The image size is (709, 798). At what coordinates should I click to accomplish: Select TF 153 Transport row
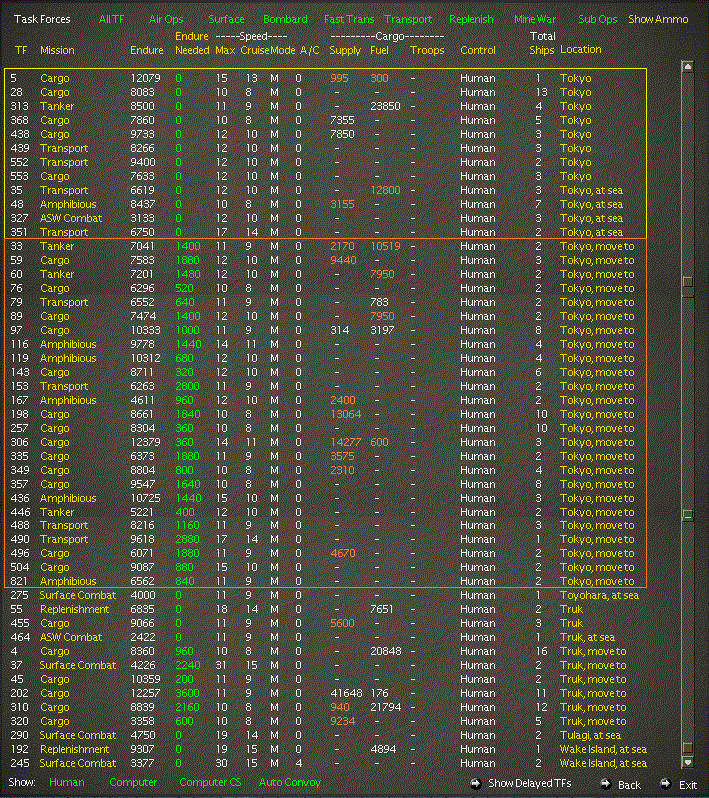point(326,386)
